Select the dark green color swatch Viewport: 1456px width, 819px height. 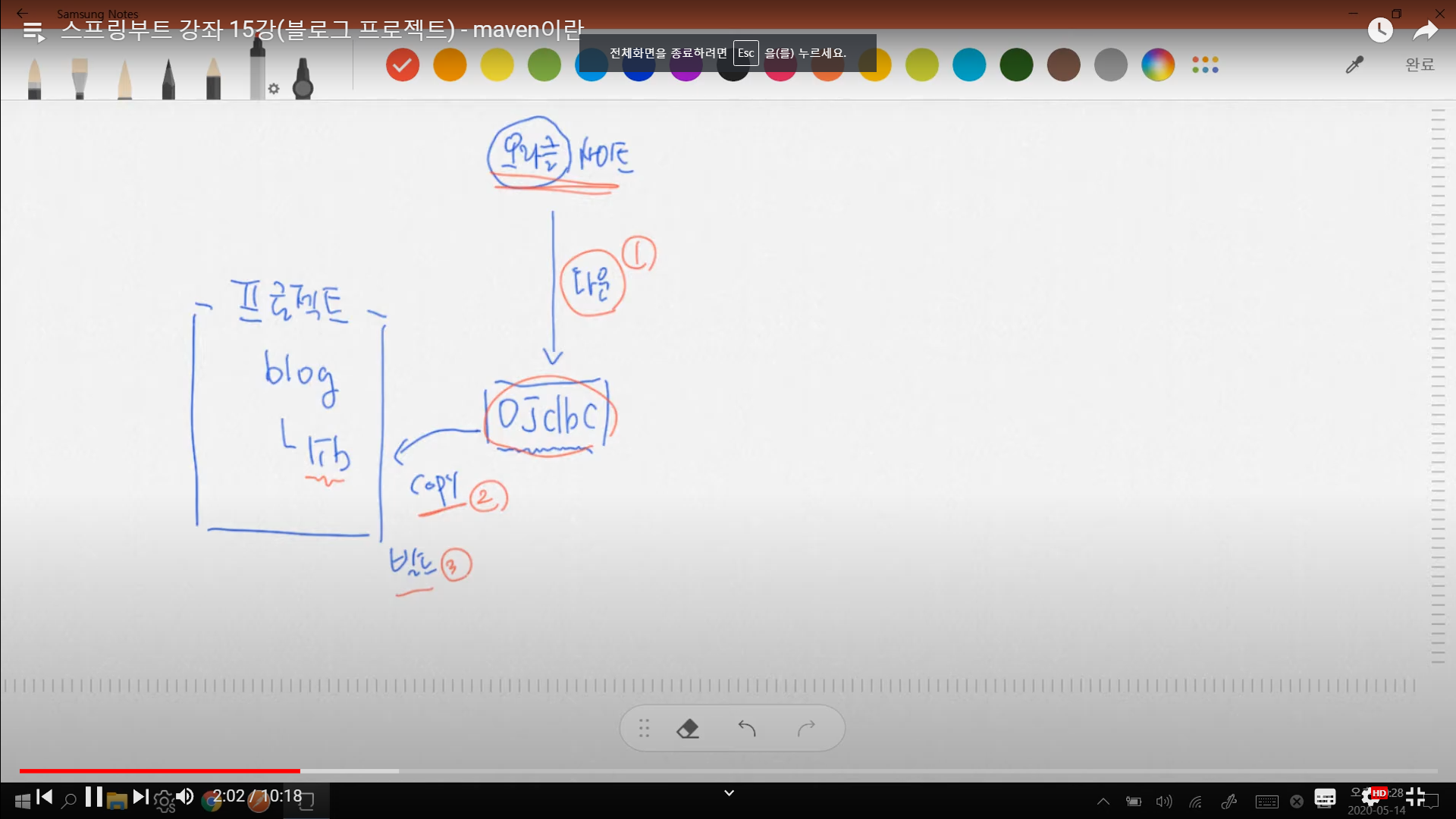tap(1016, 65)
